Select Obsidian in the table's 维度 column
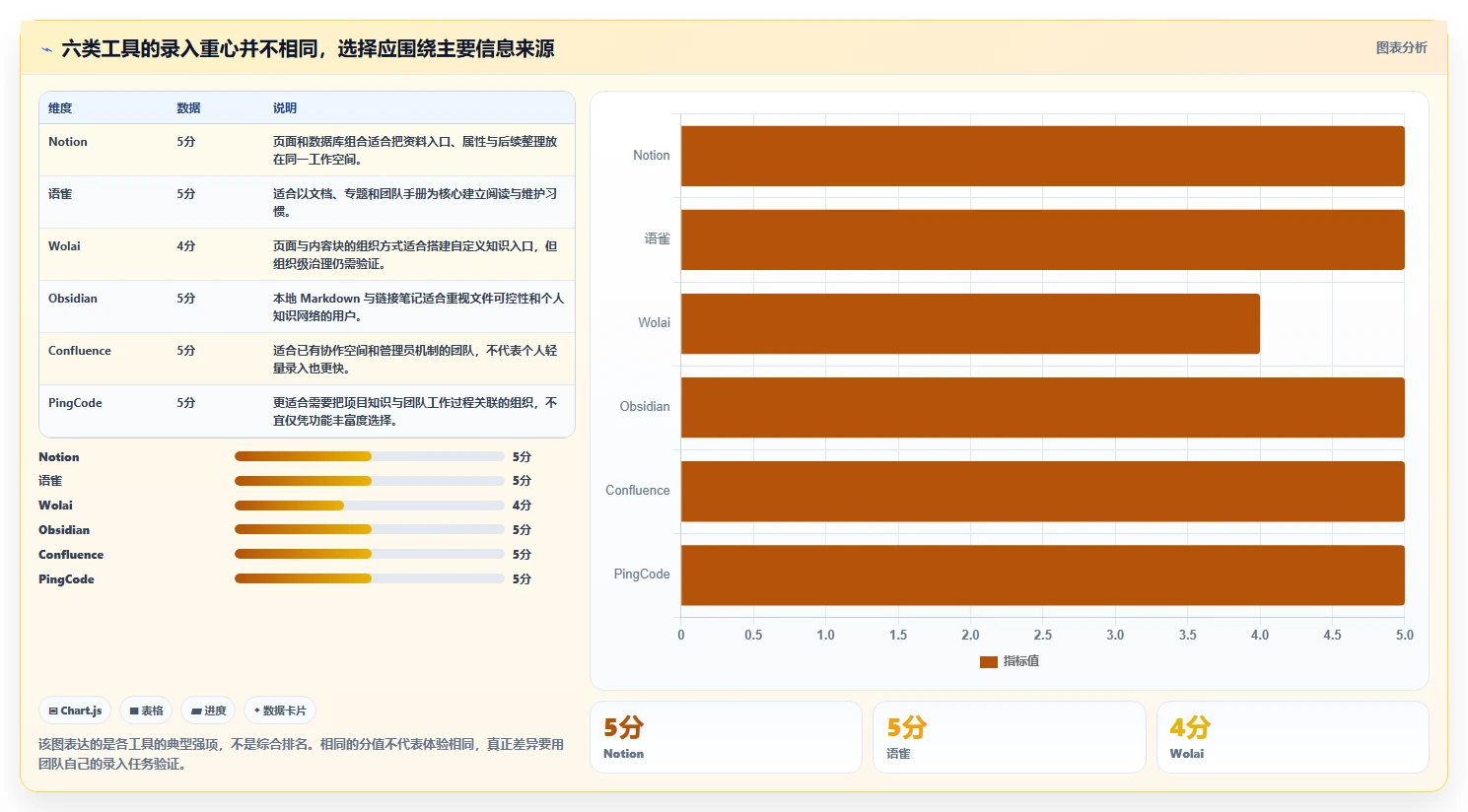The image size is (1468, 812). [x=73, y=299]
